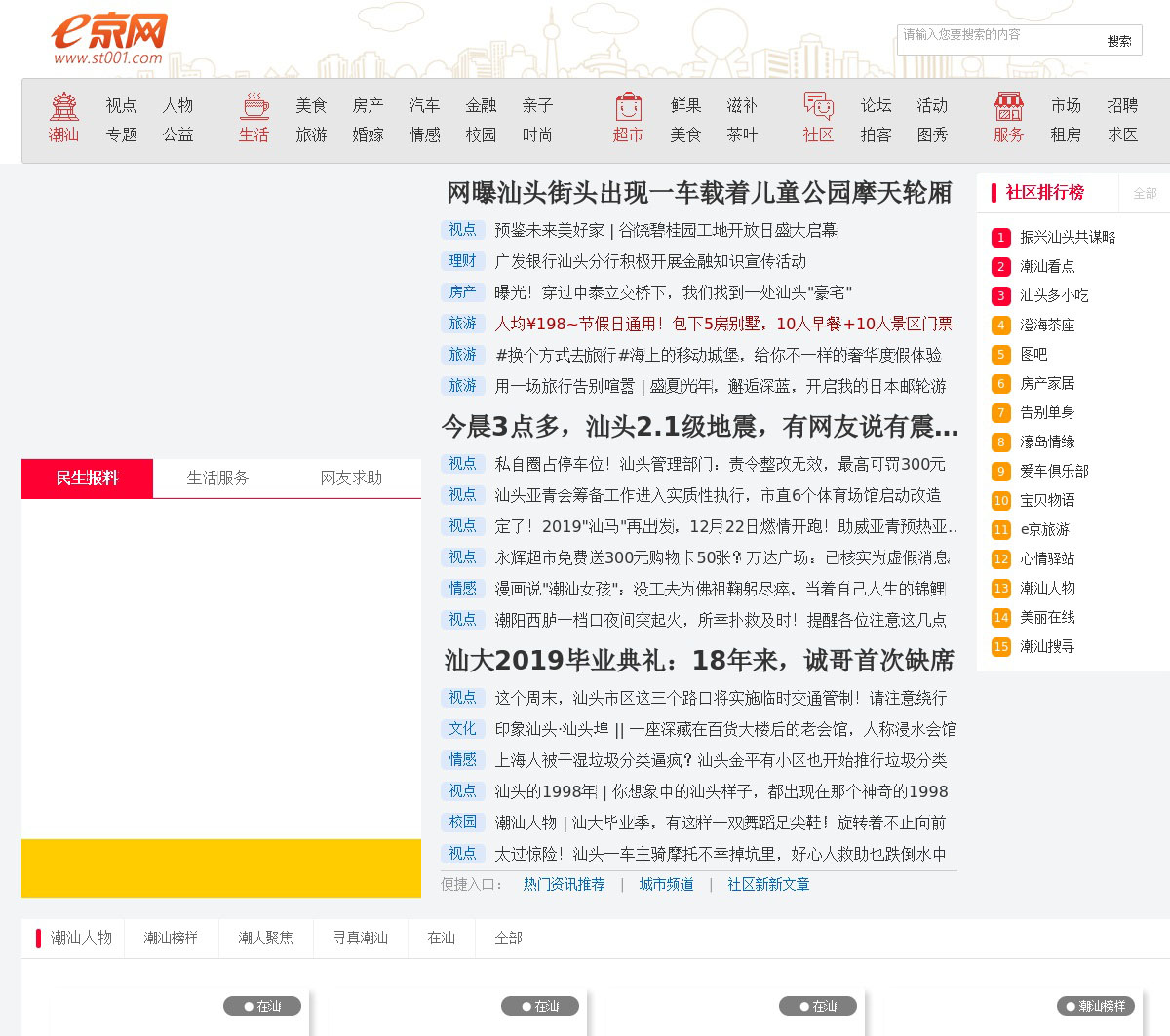Viewport: 1170px width, 1036px height.
Task: Open the 潮汕 pagoda icon section
Action: pos(64,107)
